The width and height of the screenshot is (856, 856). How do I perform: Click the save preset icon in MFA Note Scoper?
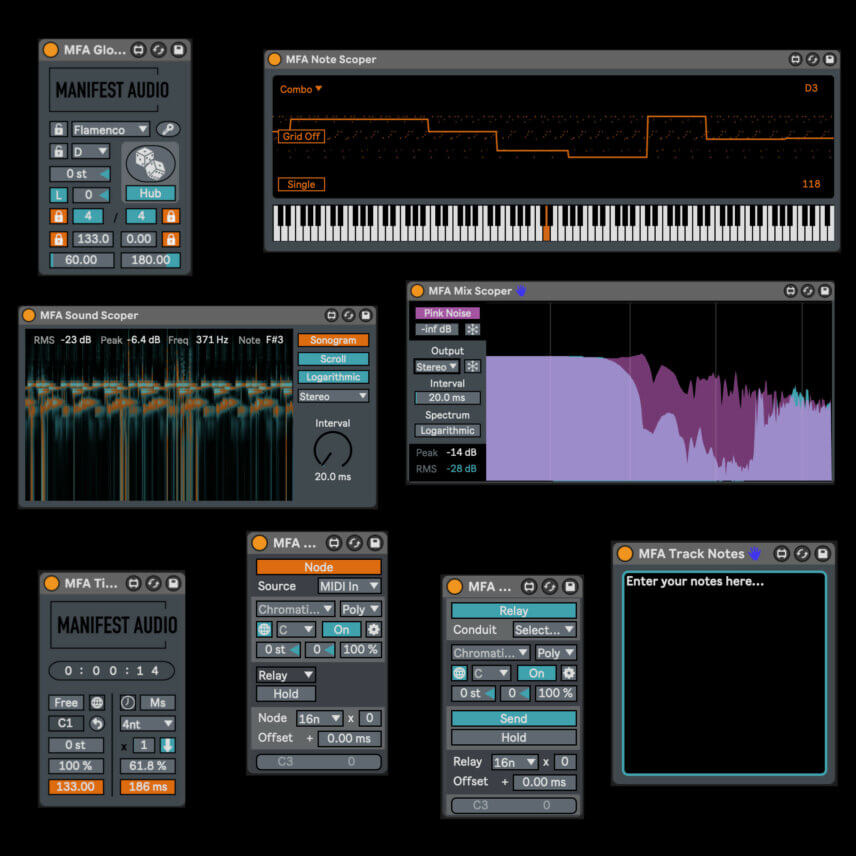tap(829, 60)
